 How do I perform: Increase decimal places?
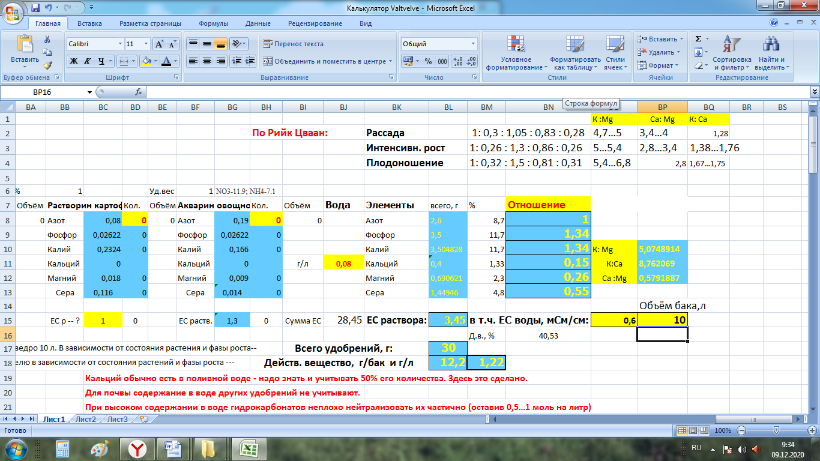click(x=458, y=61)
